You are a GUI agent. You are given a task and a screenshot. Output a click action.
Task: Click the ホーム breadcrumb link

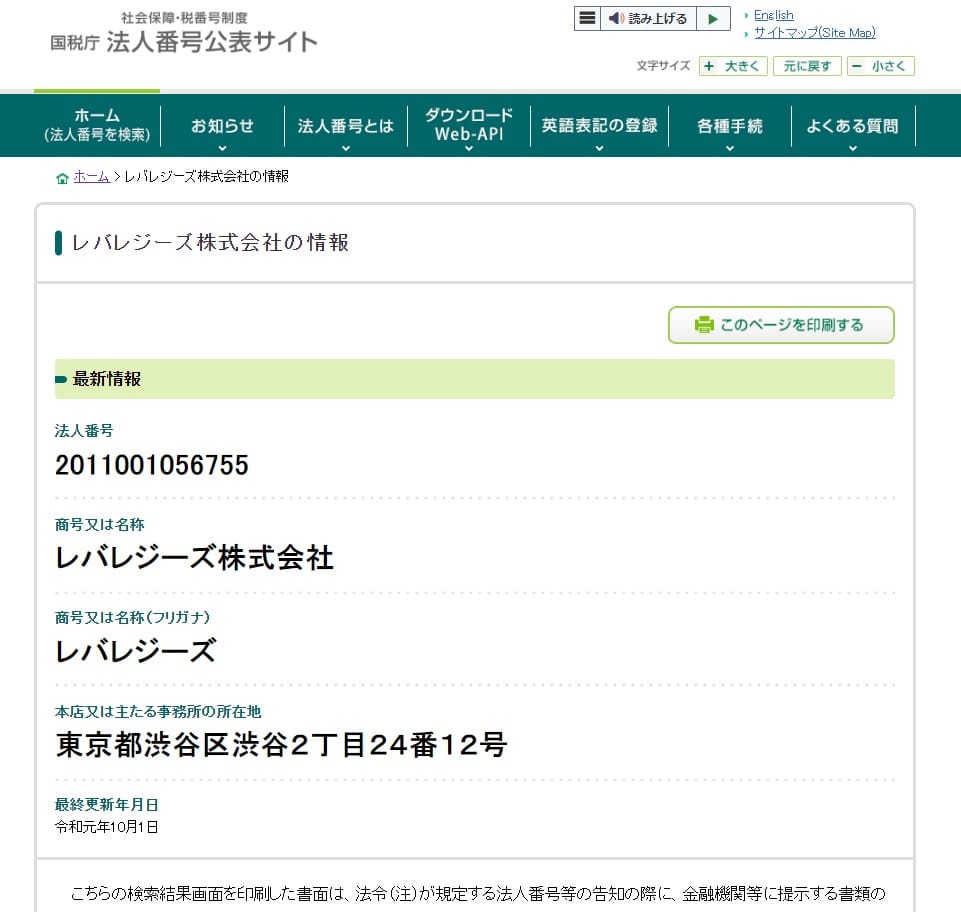click(x=91, y=177)
